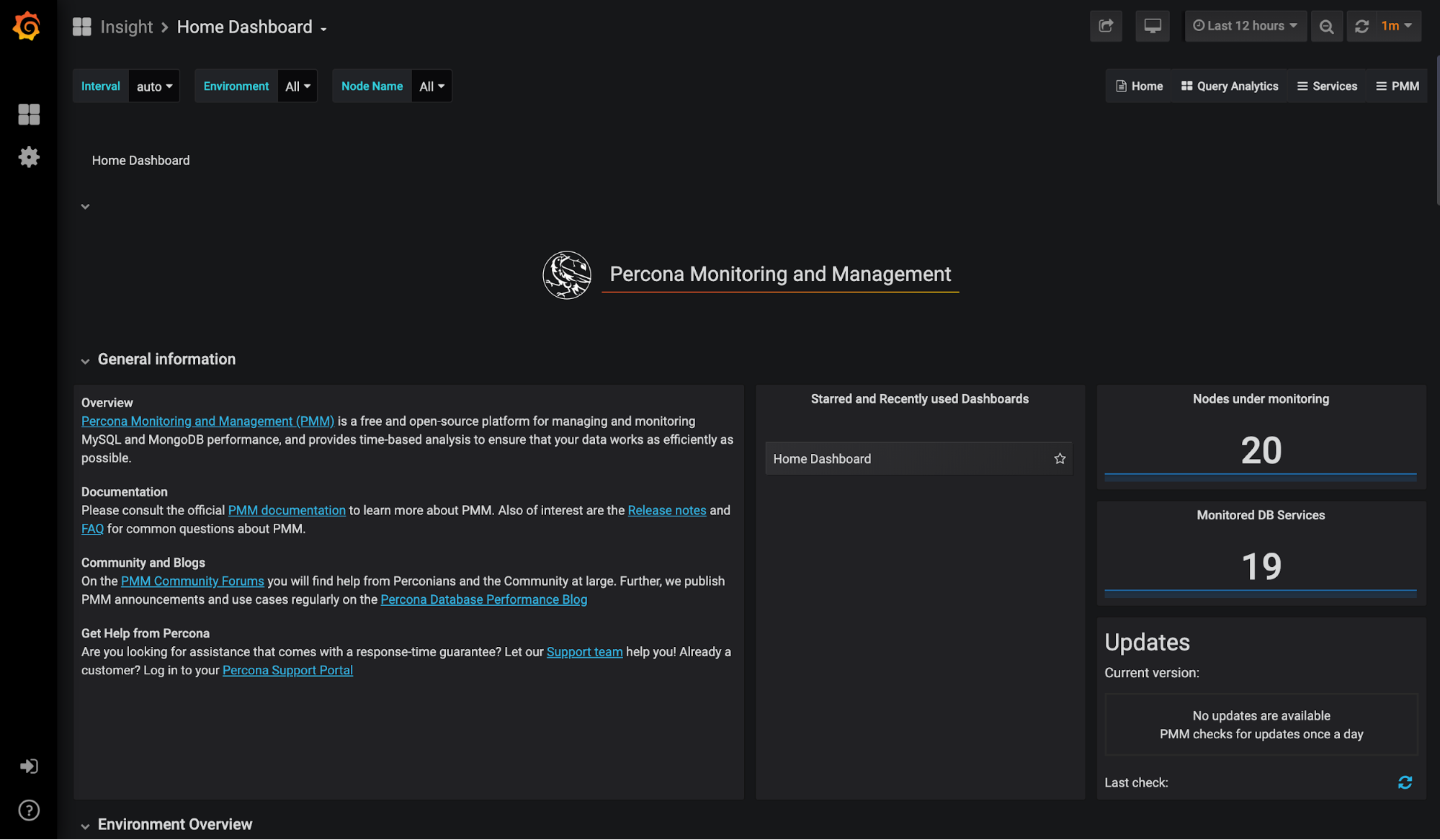Open the Dashboards icon in sidebar
Image resolution: width=1440 pixels, height=840 pixels.
point(29,114)
